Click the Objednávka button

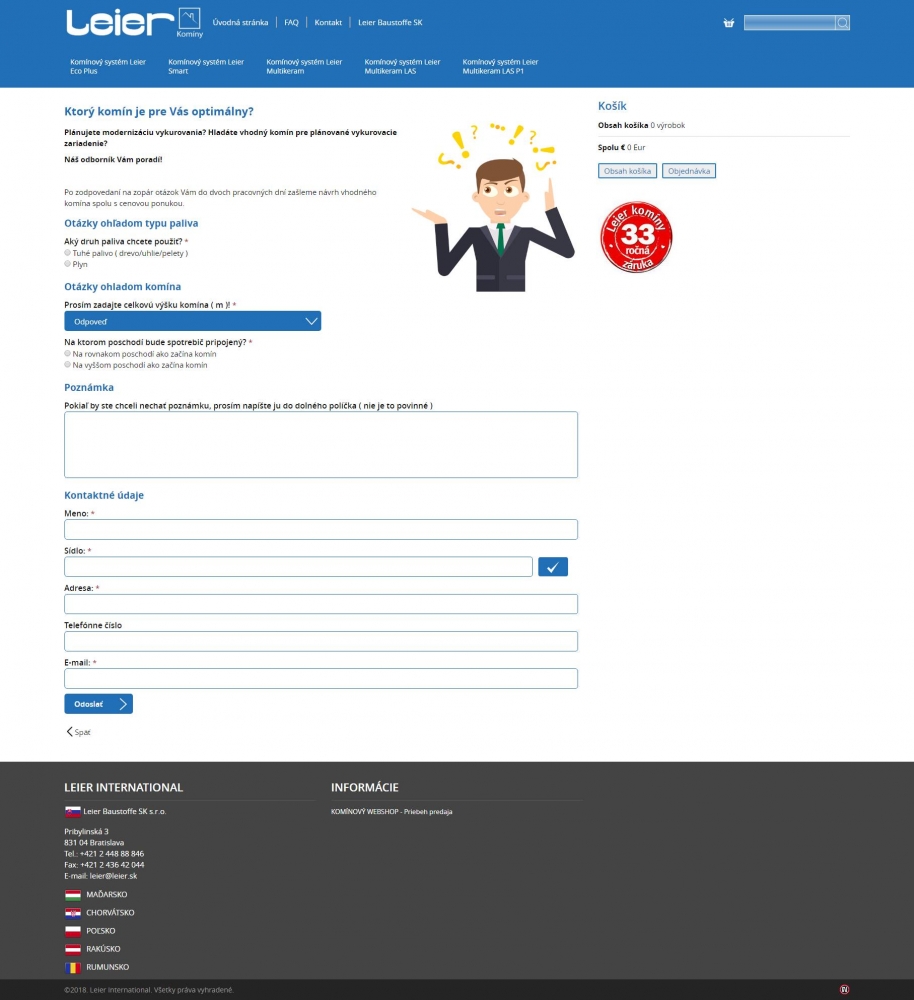click(x=689, y=171)
